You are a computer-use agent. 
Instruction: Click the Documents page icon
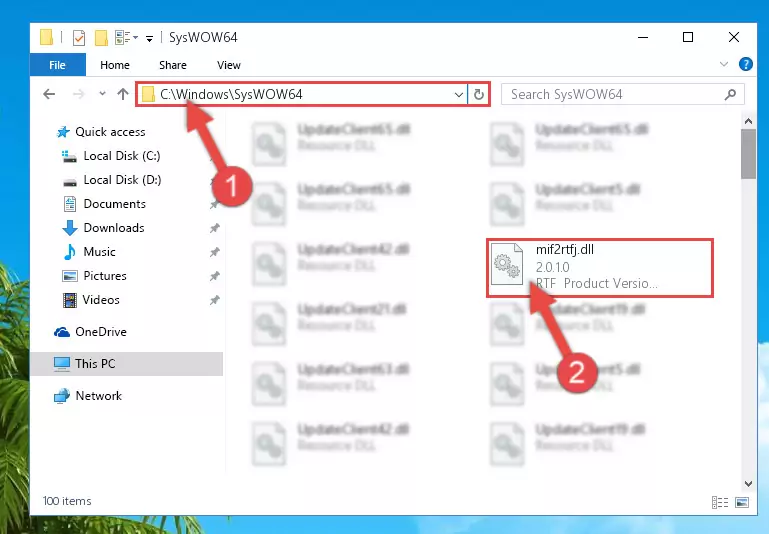70,204
